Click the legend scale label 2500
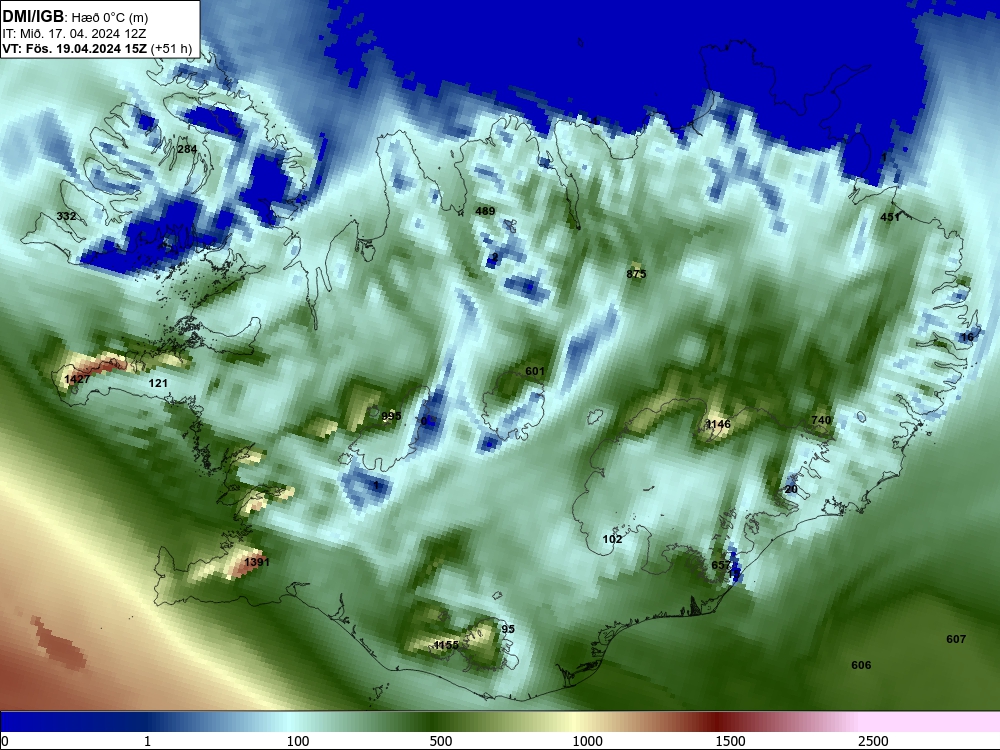The height and width of the screenshot is (750, 1000). point(873,741)
